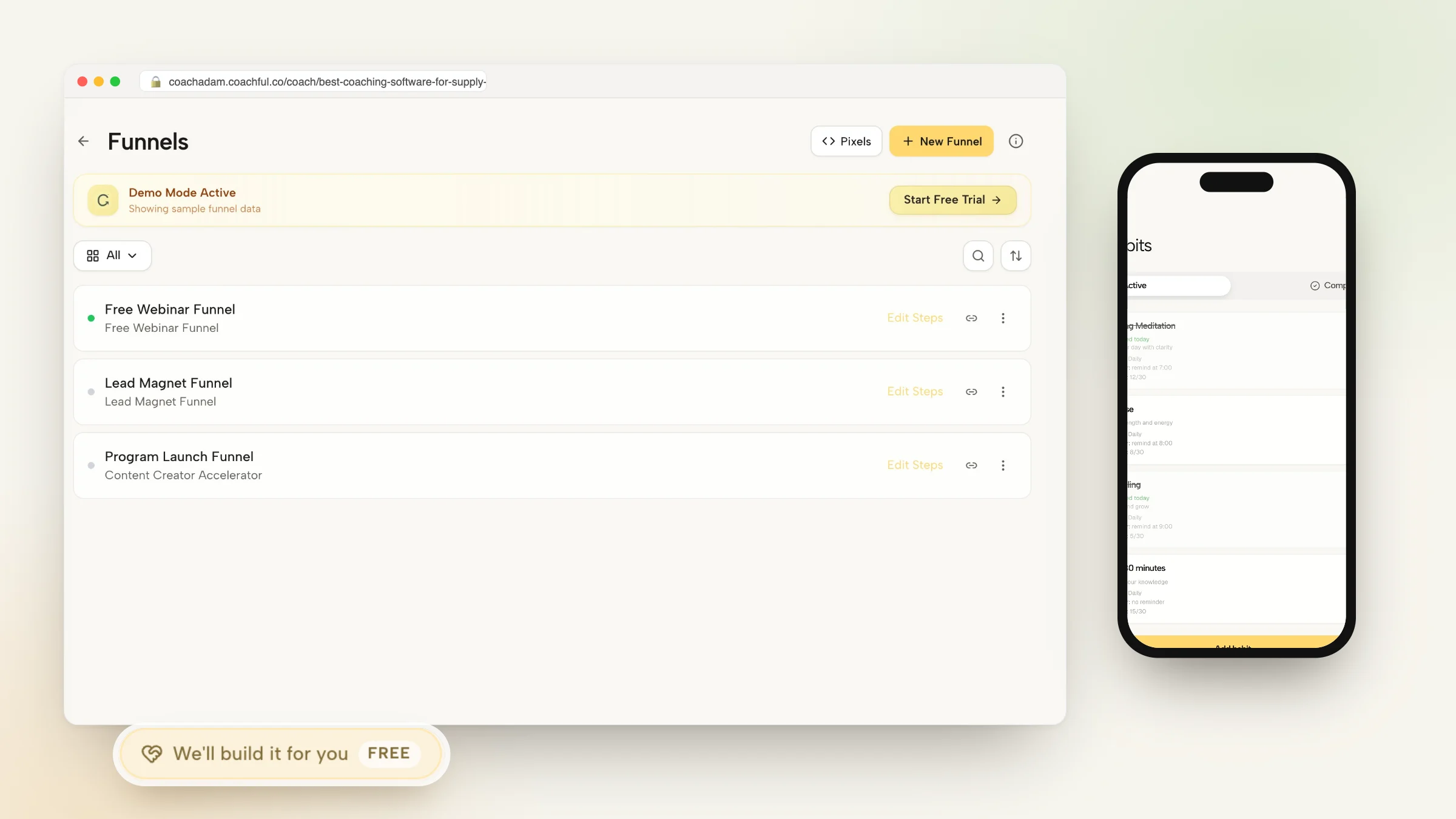The image size is (1456, 819).
Task: Open the 30 minutes habit on phone
Action: click(x=1236, y=588)
